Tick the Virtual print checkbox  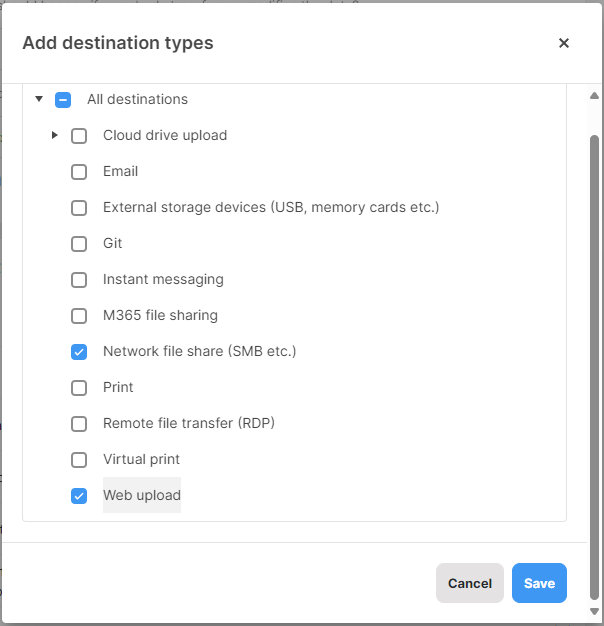pyautogui.click(x=79, y=460)
